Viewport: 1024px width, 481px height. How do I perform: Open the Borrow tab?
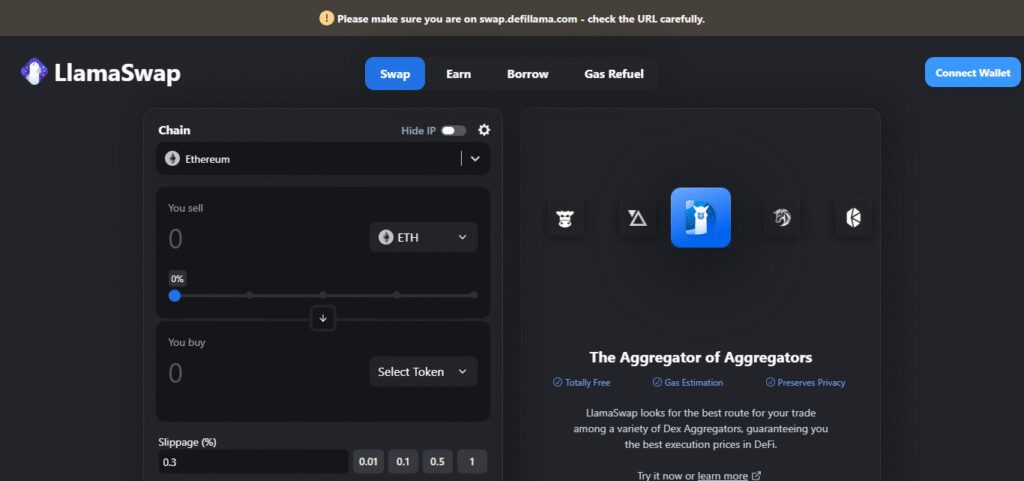(528, 74)
